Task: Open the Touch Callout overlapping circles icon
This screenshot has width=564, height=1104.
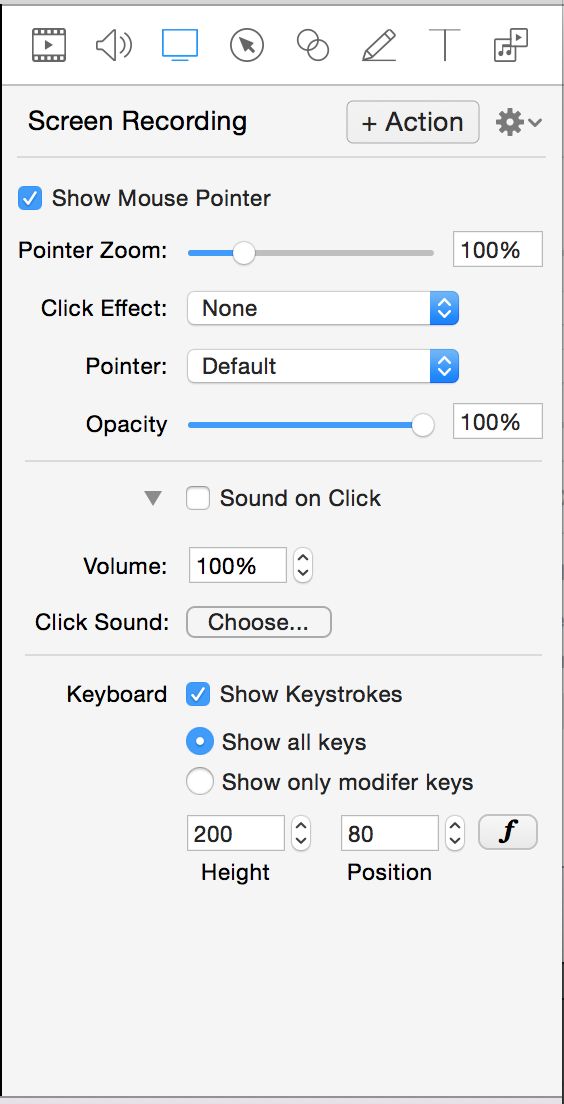Action: [x=313, y=45]
